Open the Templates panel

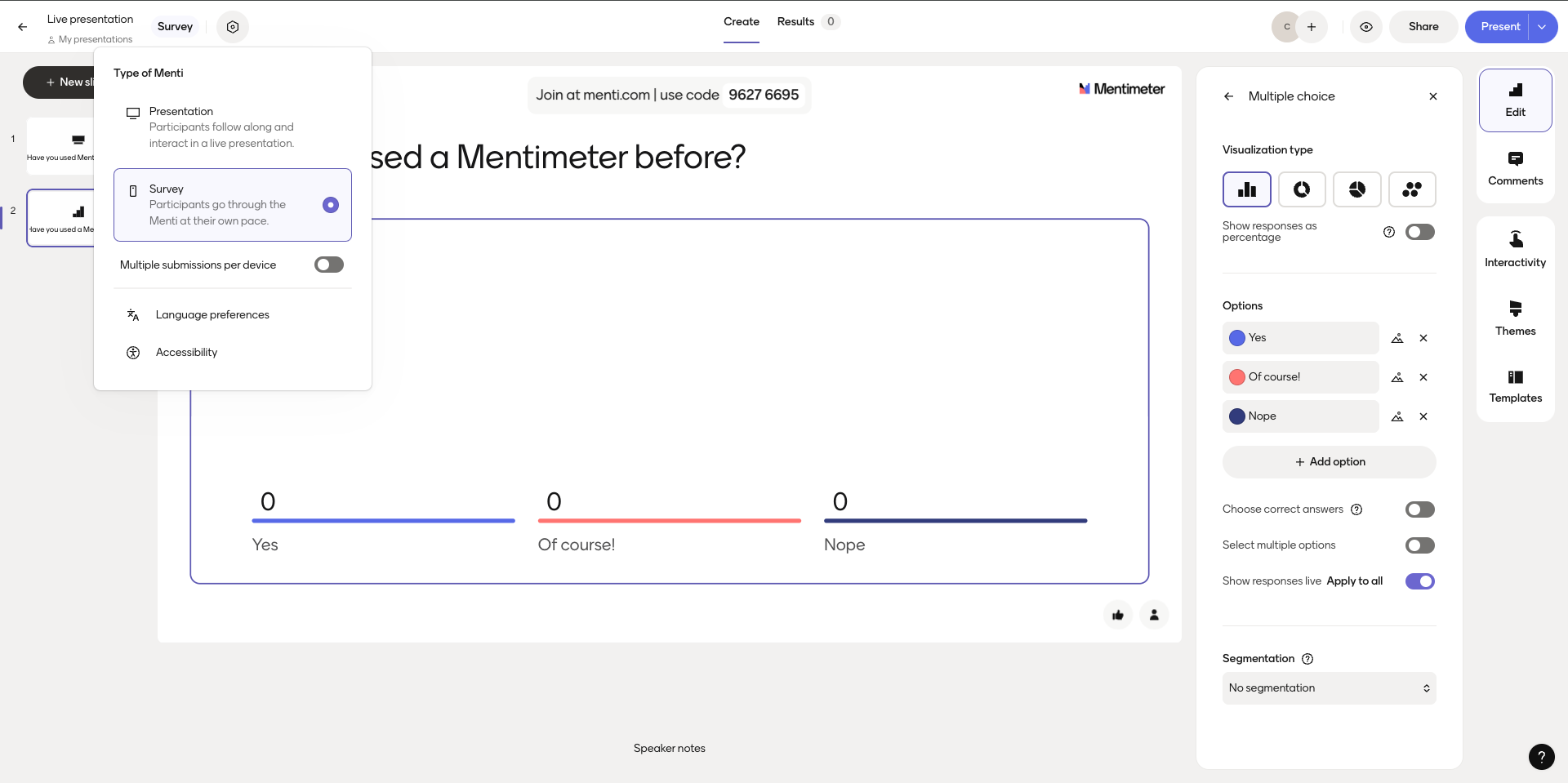click(1515, 385)
